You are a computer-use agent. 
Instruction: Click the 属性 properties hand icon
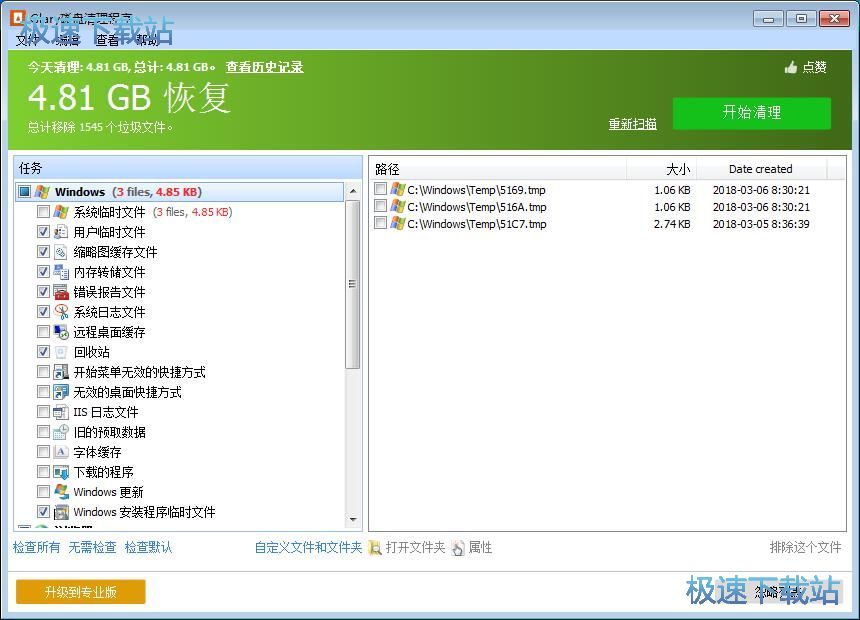click(458, 548)
